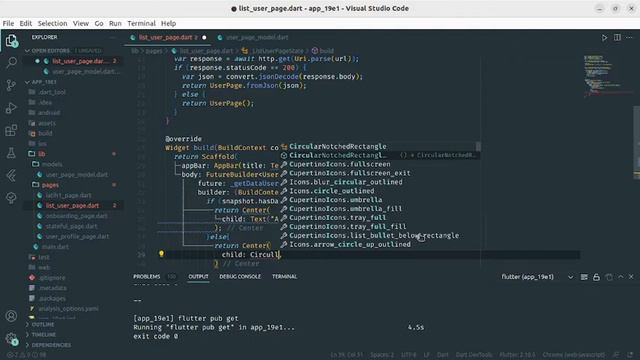
Task: Open the Selection menu
Action: (x=53, y=23)
